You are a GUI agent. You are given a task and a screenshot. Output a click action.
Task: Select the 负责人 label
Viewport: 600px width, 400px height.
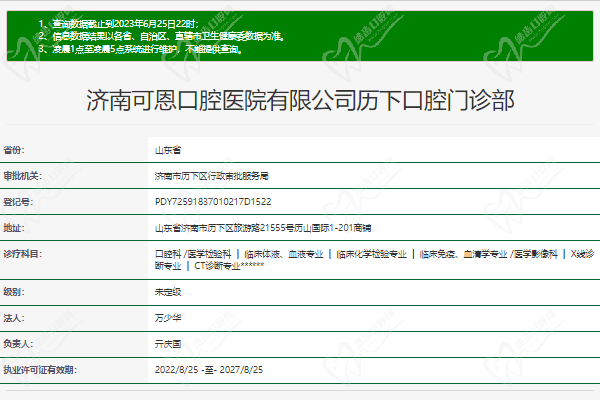pyautogui.click(x=18, y=344)
